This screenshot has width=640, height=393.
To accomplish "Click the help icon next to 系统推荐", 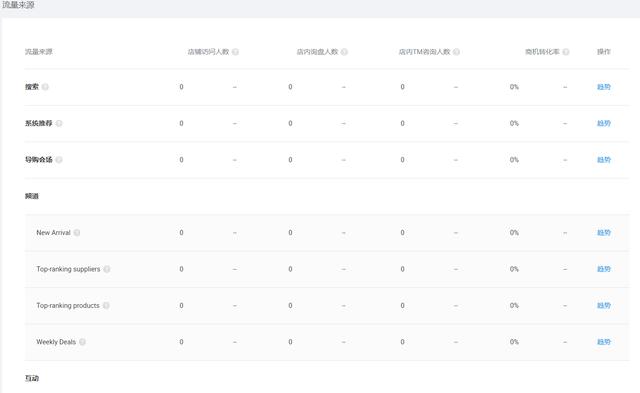I will point(59,123).
